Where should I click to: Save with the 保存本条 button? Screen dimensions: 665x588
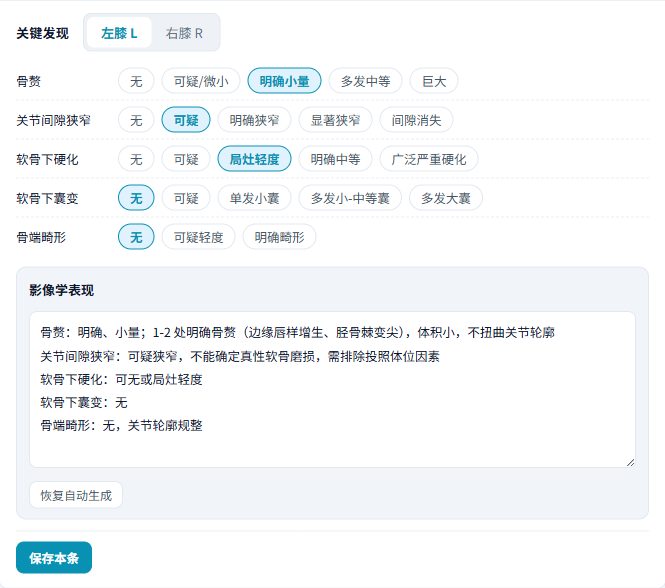pos(54,557)
